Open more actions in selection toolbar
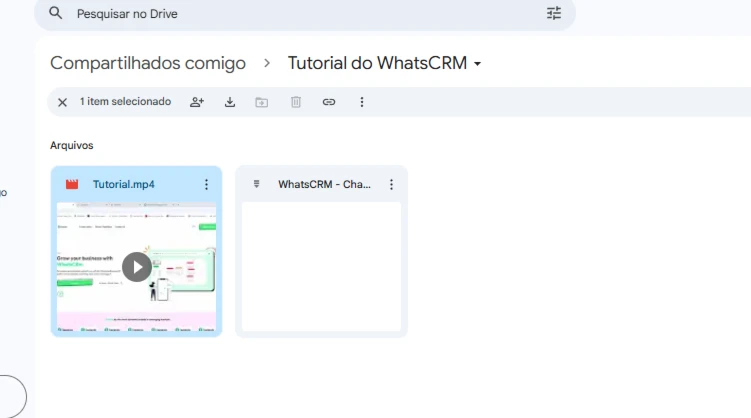The width and height of the screenshot is (751, 418). [x=362, y=102]
